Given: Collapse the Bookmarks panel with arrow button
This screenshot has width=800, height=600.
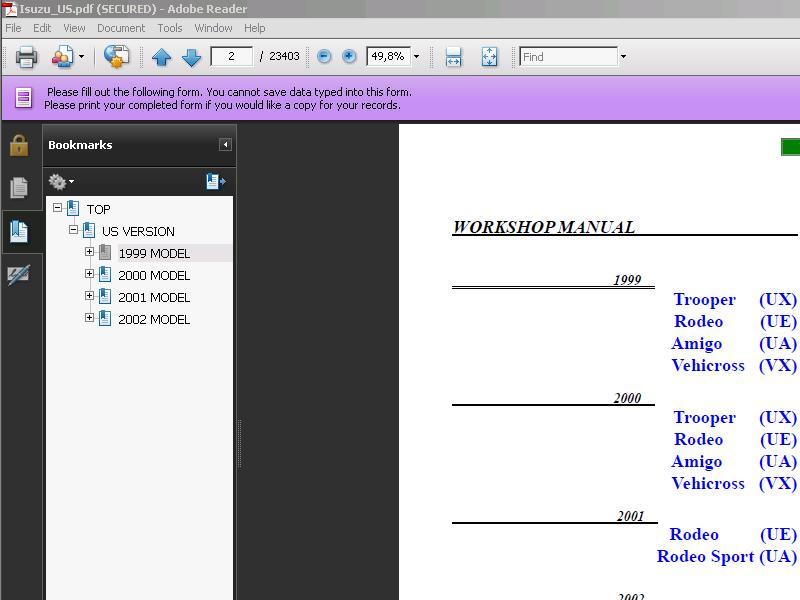Looking at the screenshot, I should [x=225, y=145].
